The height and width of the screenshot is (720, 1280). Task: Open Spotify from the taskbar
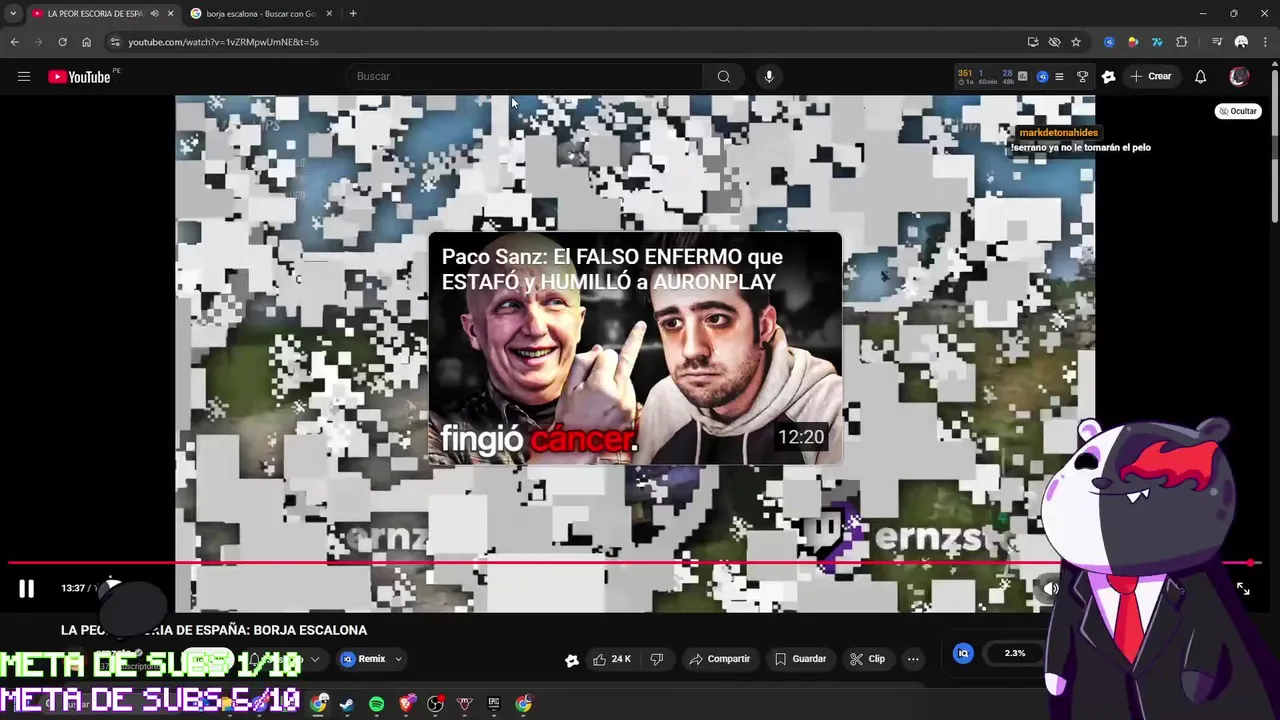[376, 704]
